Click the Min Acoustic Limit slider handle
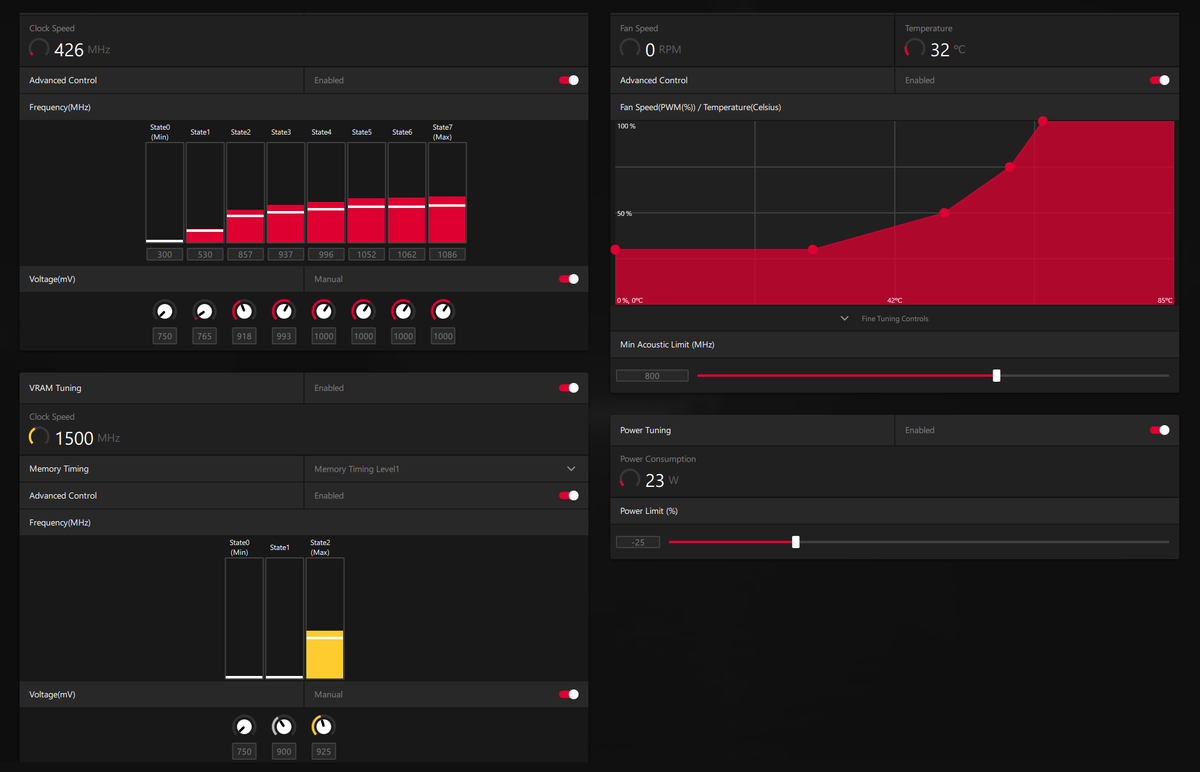 coord(996,376)
